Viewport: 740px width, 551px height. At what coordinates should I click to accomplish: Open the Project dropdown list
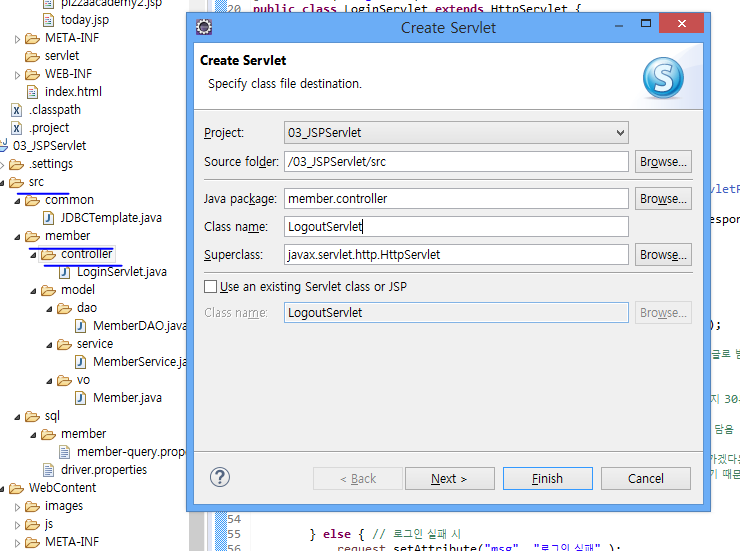coord(620,133)
